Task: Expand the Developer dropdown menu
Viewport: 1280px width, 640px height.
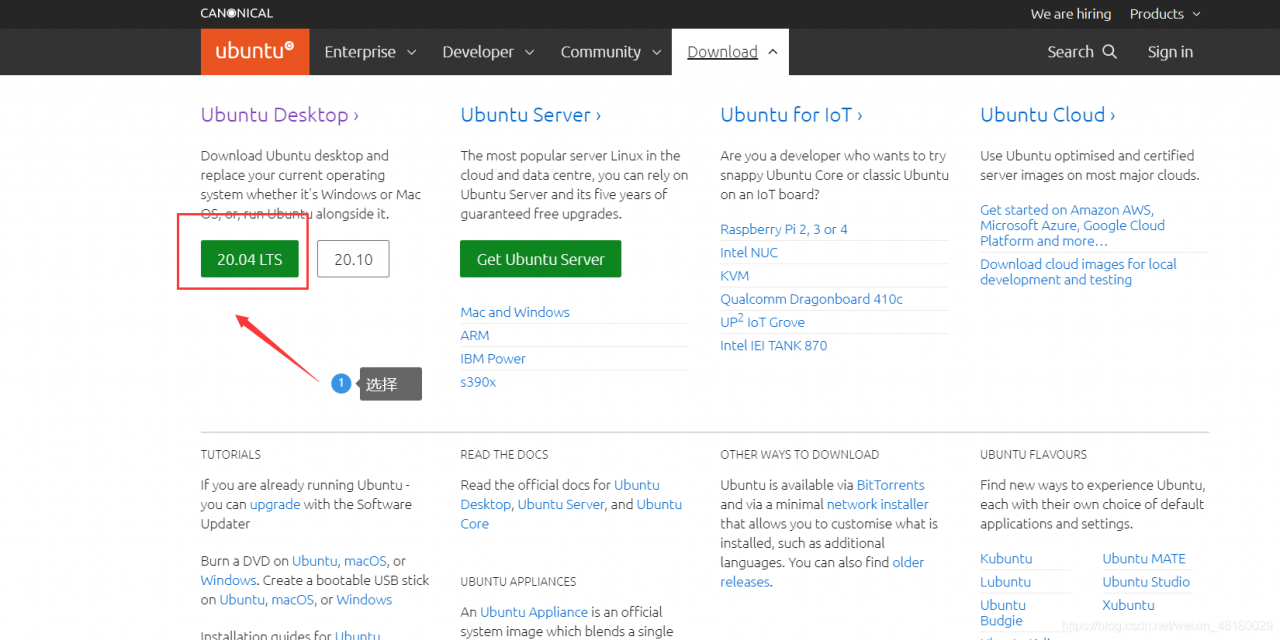Action: pyautogui.click(x=488, y=52)
